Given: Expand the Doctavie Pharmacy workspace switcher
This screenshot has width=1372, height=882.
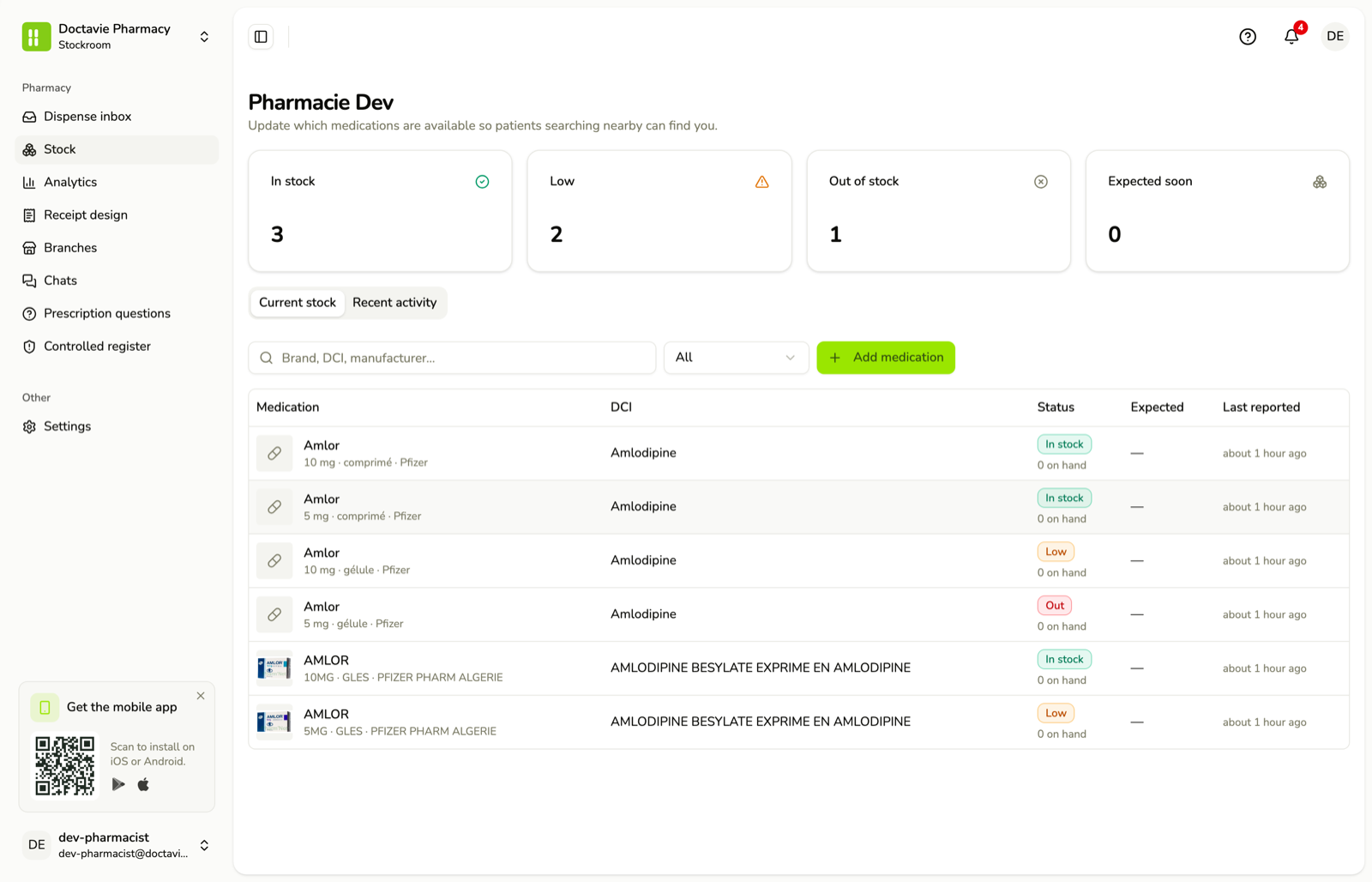Looking at the screenshot, I should pyautogui.click(x=204, y=37).
